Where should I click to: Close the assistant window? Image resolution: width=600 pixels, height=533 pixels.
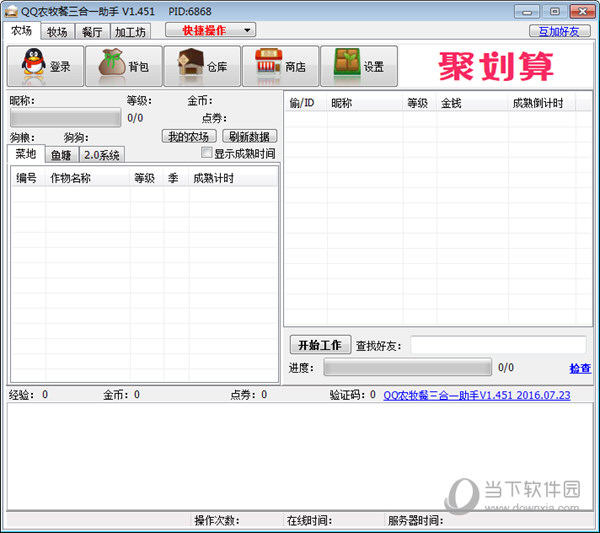[582, 11]
